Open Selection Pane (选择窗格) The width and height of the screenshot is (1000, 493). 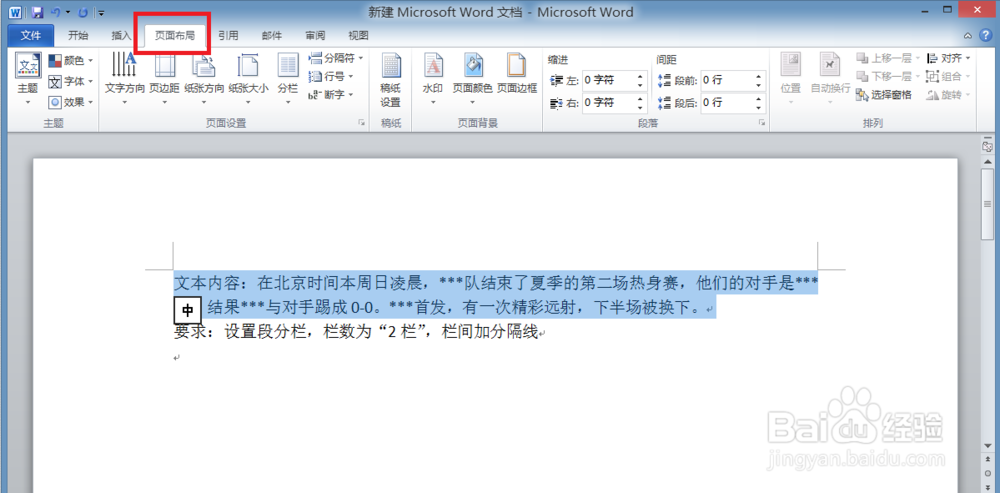tap(885, 95)
